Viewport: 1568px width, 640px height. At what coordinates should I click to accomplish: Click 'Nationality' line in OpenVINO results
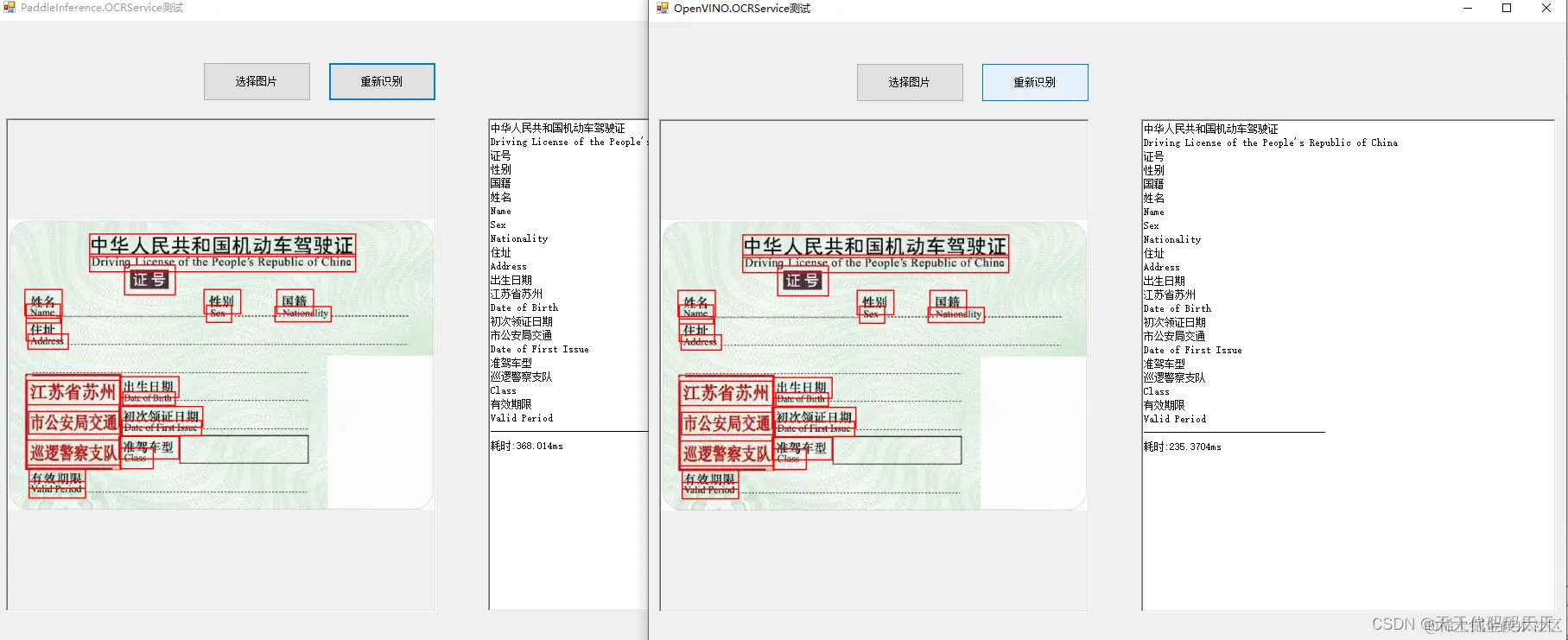coord(1171,239)
